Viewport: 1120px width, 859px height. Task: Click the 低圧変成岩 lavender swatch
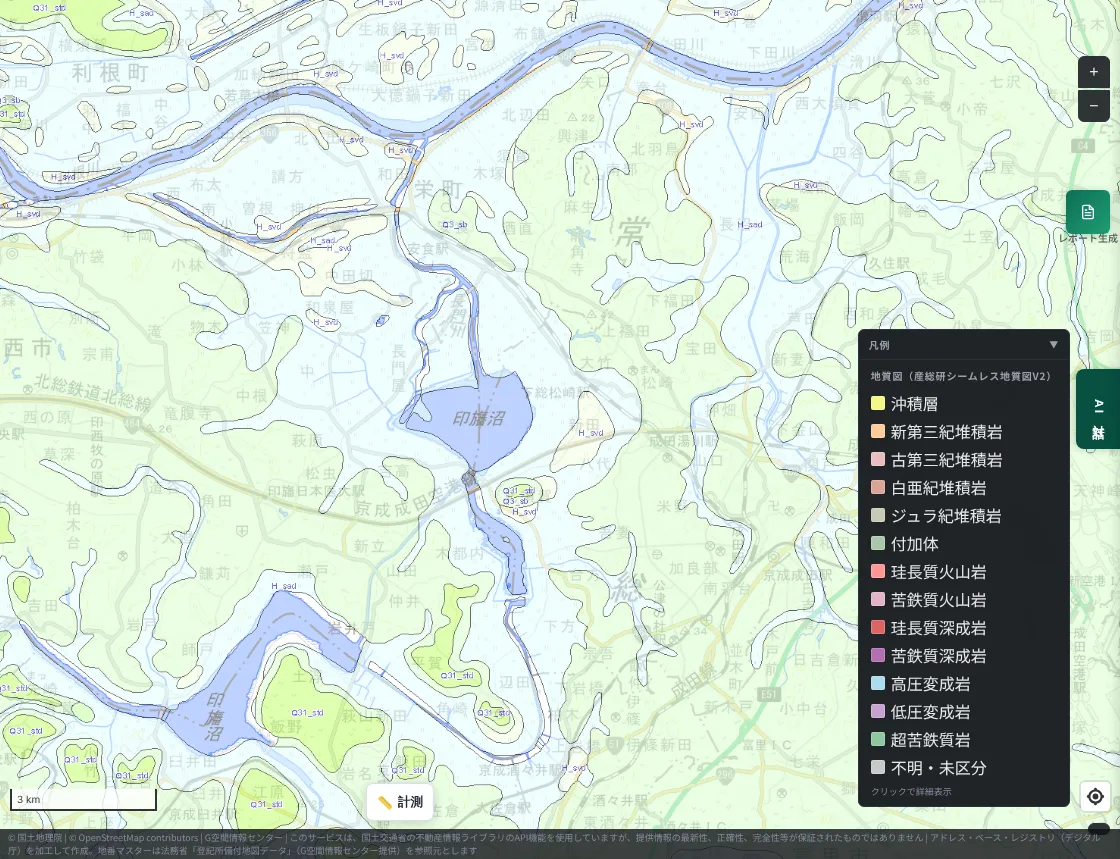pos(878,711)
